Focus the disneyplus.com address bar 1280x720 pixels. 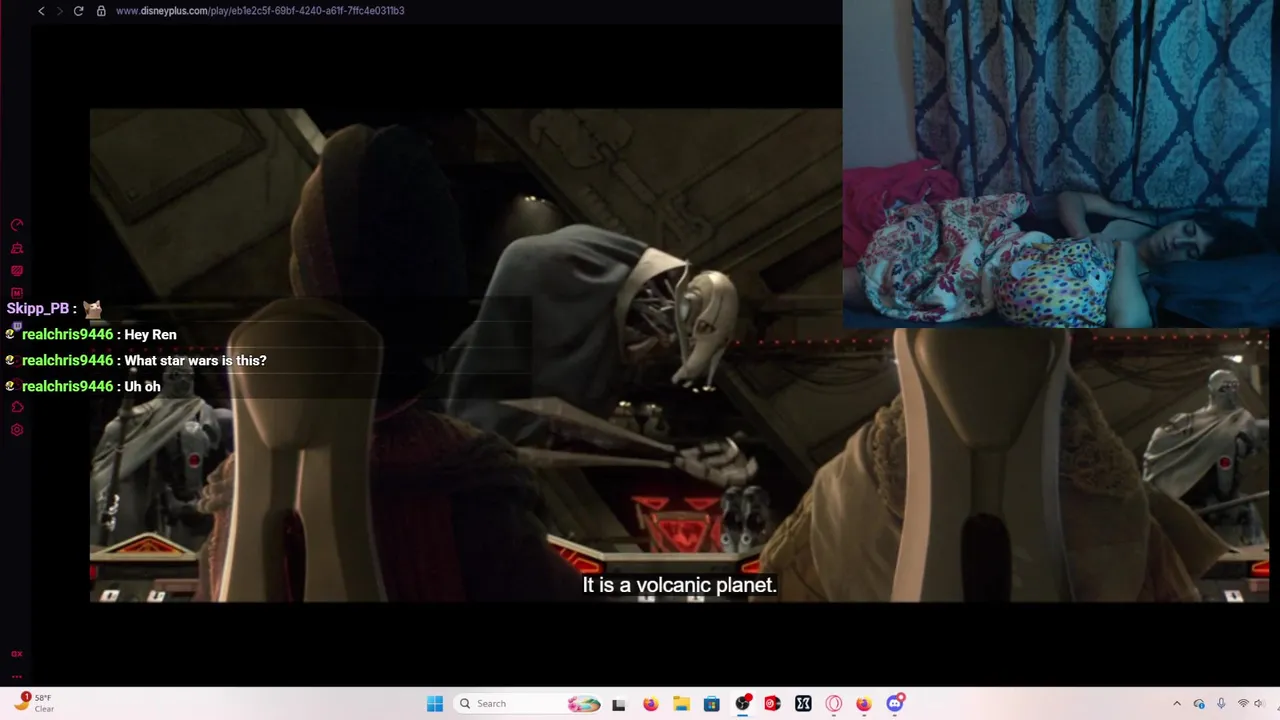tap(260, 11)
